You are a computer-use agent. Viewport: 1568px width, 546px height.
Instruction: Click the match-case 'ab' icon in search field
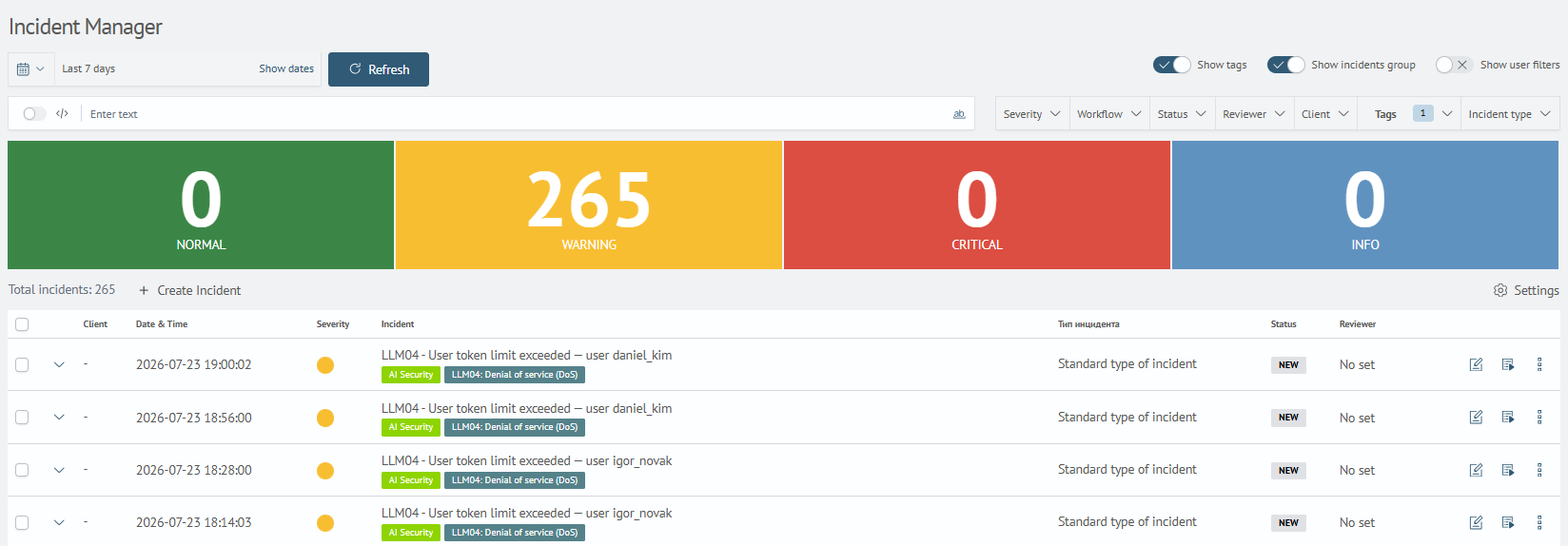959,114
